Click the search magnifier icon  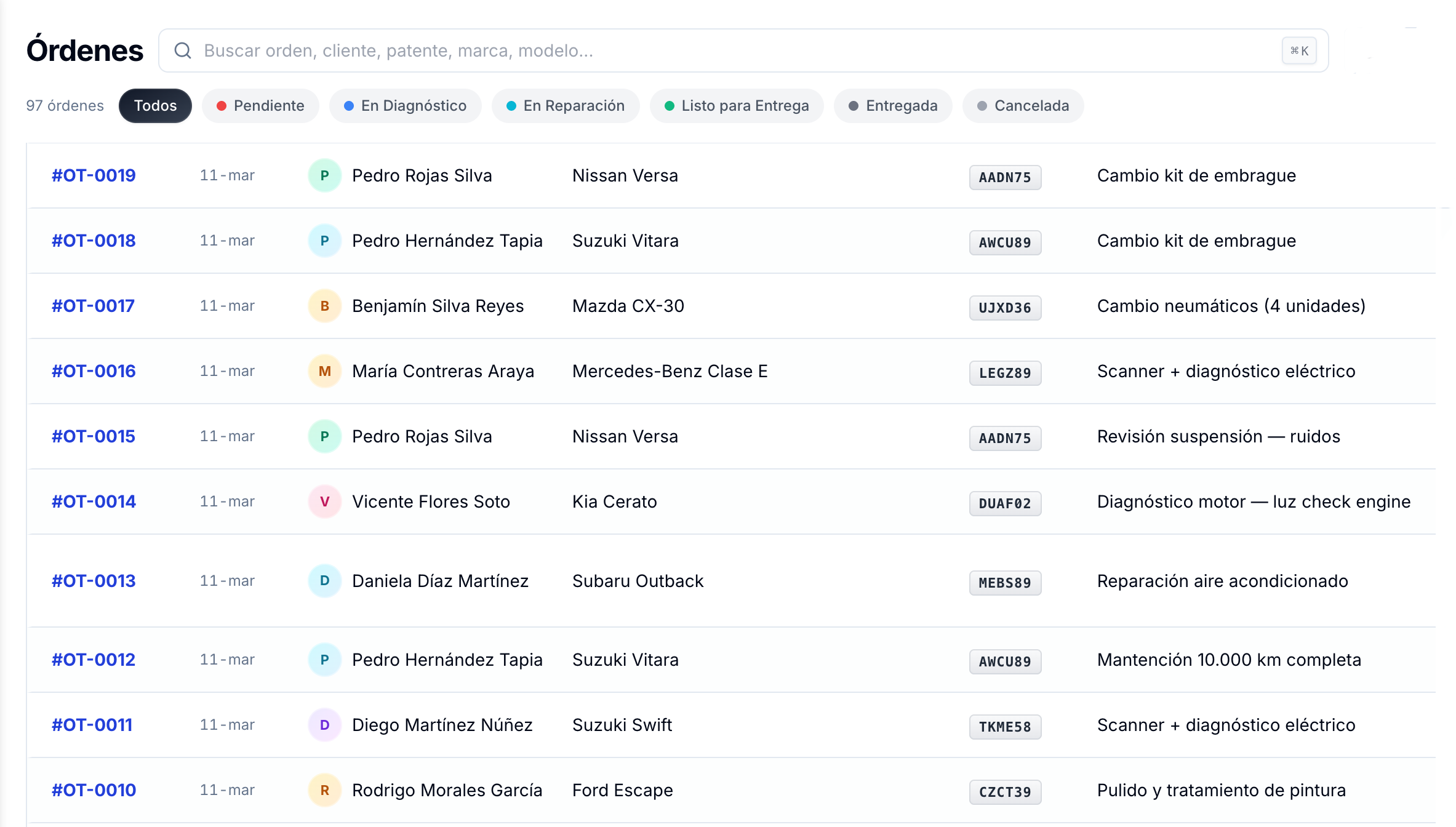coord(183,50)
